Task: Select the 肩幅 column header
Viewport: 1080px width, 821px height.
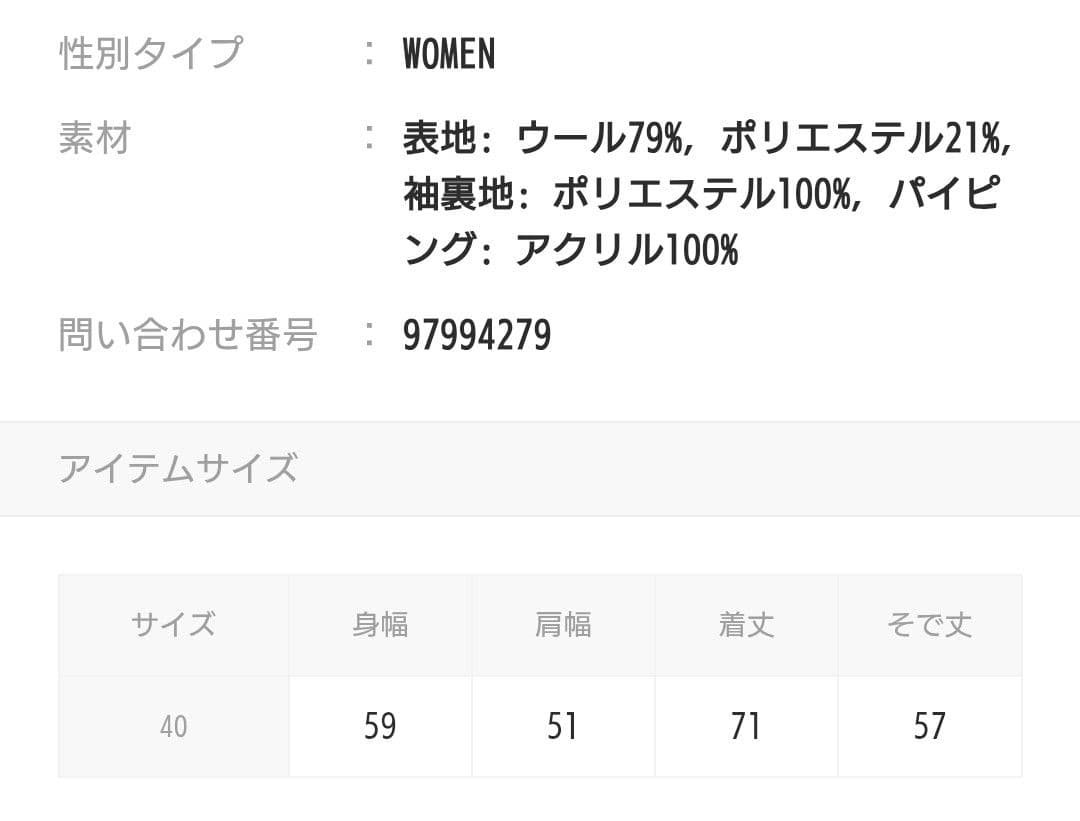Action: pyautogui.click(x=563, y=625)
